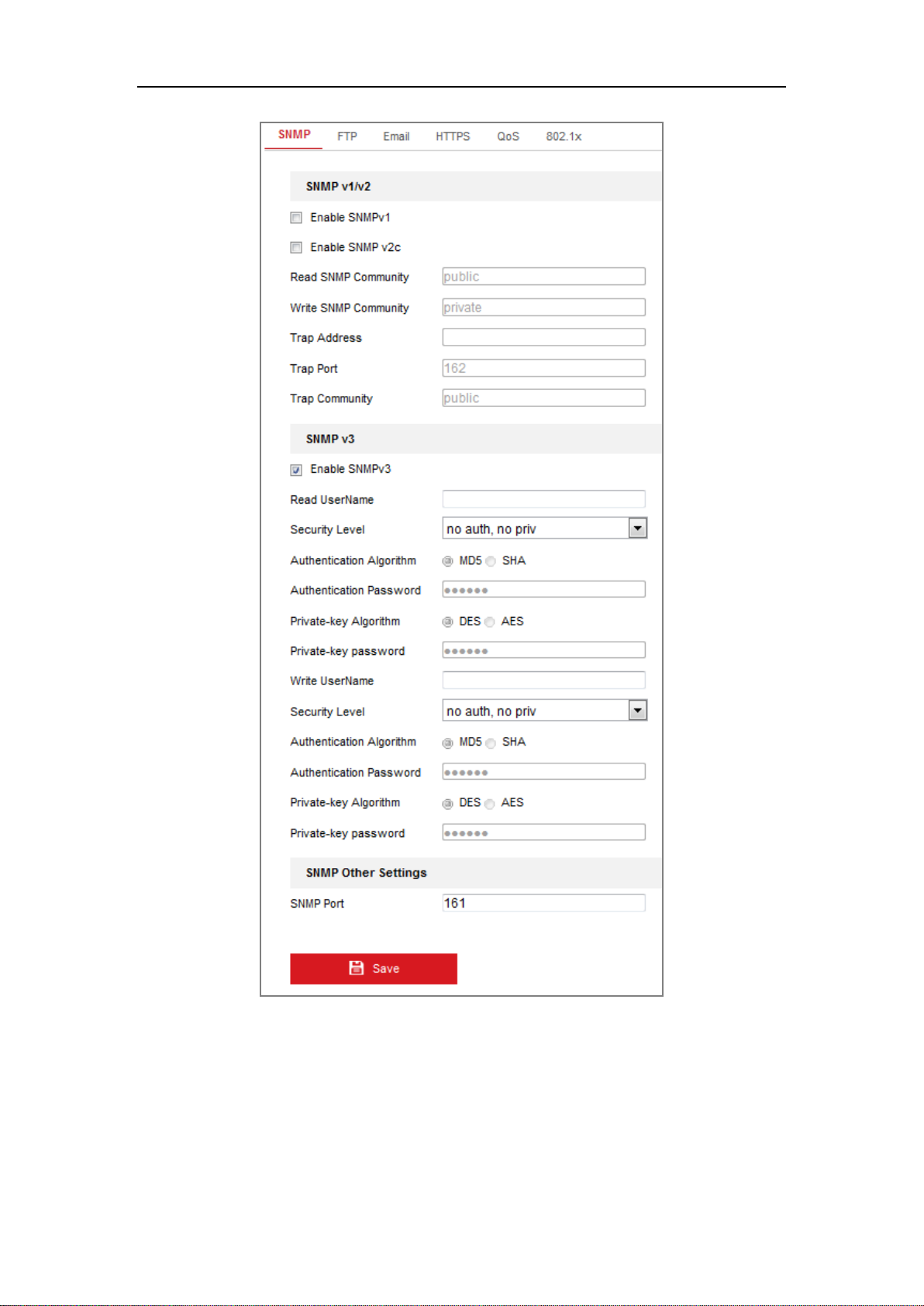This screenshot has width=924, height=1306.
Task: Click read user Authentication Password field
Action: [x=543, y=590]
